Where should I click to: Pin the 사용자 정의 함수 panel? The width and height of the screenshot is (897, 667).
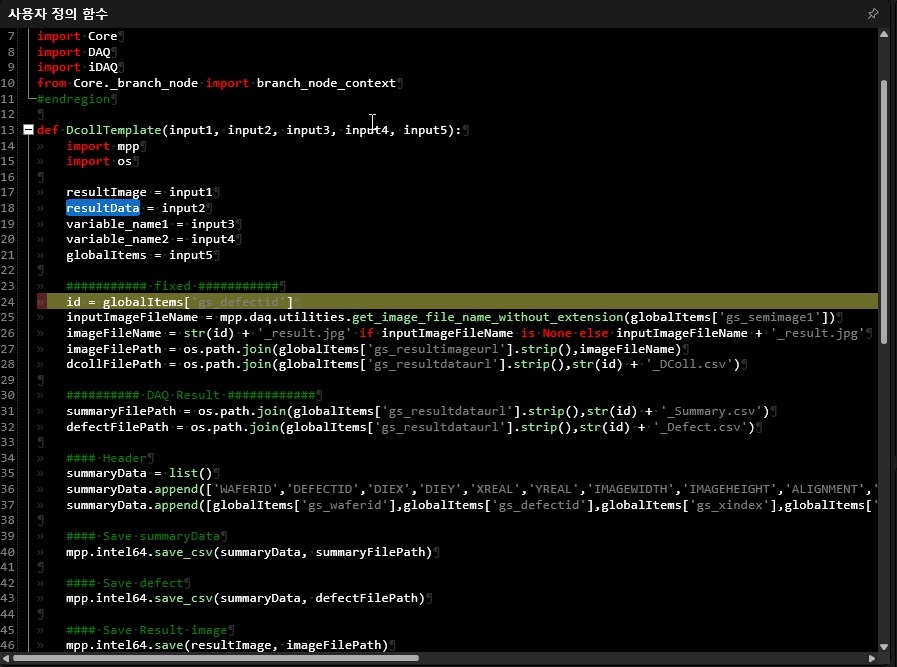tap(873, 14)
